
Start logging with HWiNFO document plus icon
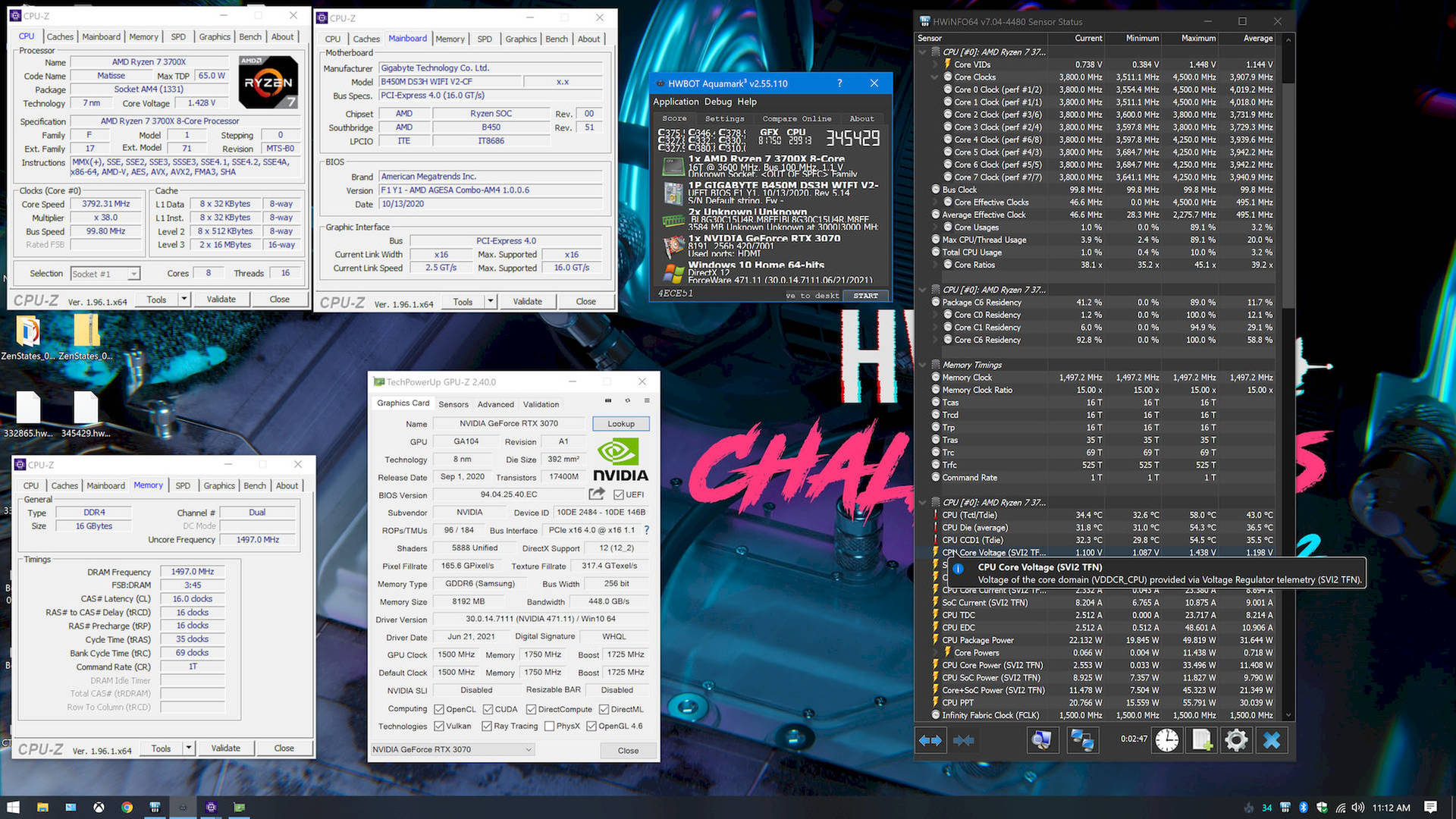click(1202, 740)
